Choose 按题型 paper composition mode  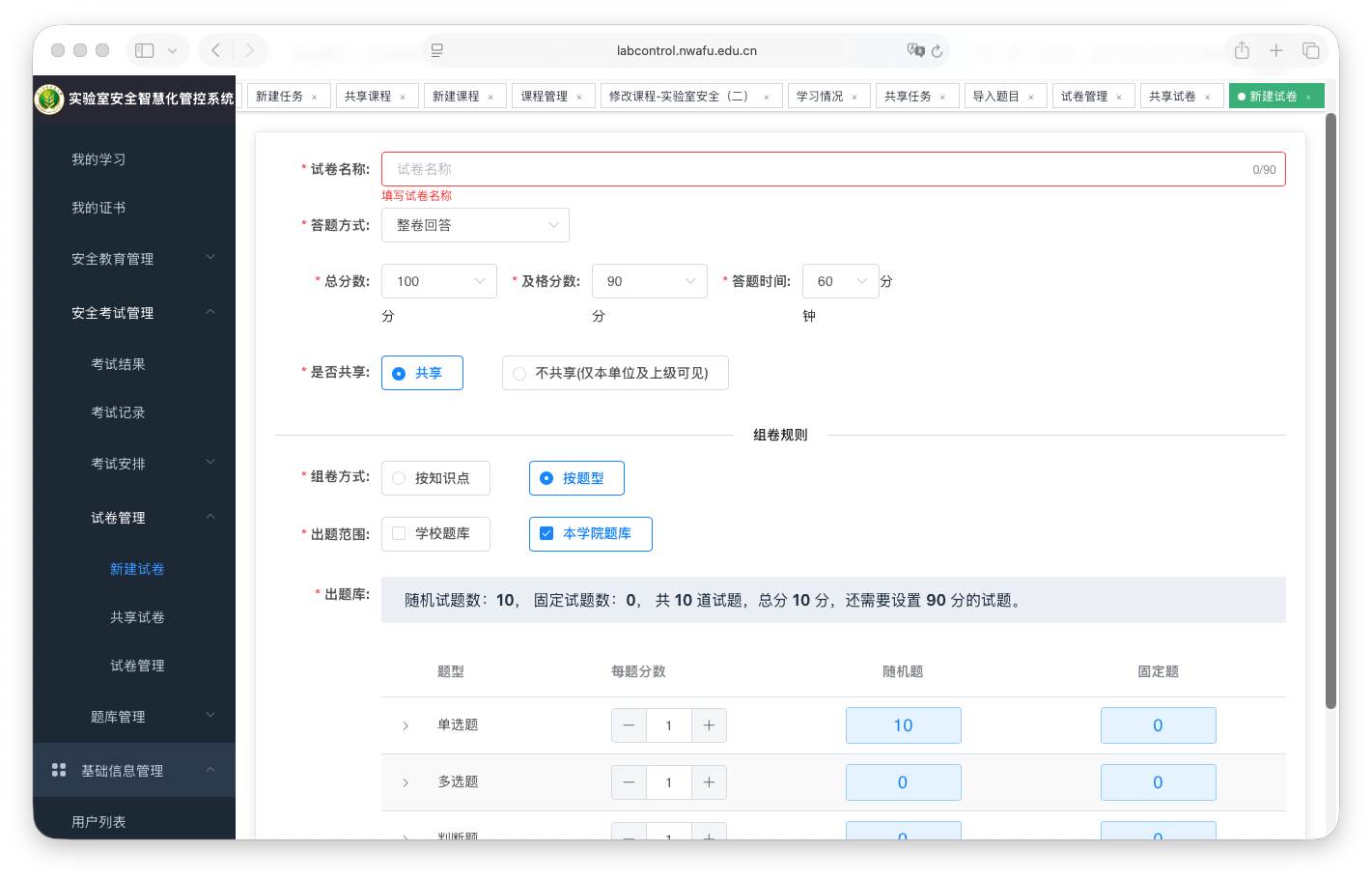[576, 478]
